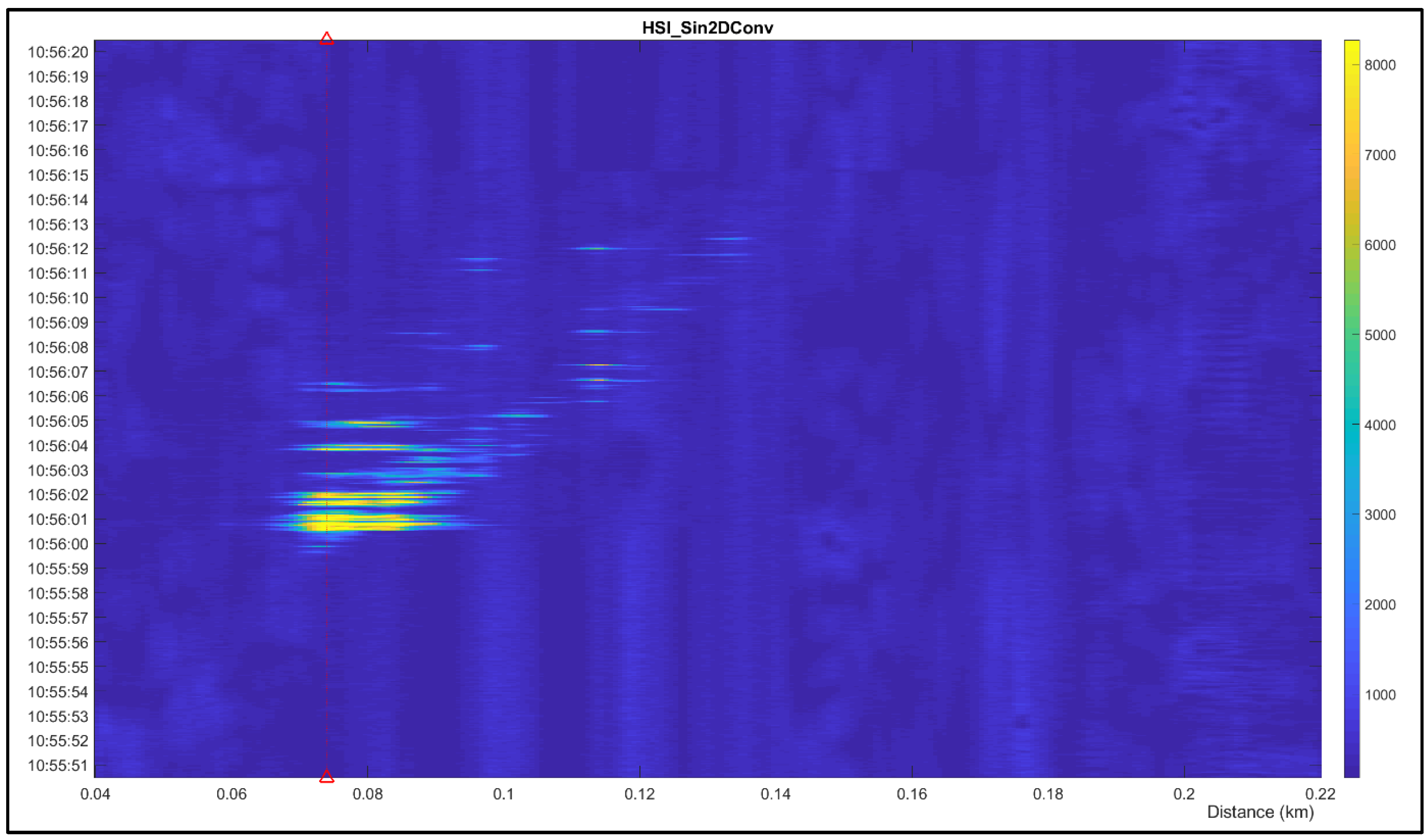Click the 10:55:51 time tick label
This screenshot has height=840, width=1428.
coord(58,765)
